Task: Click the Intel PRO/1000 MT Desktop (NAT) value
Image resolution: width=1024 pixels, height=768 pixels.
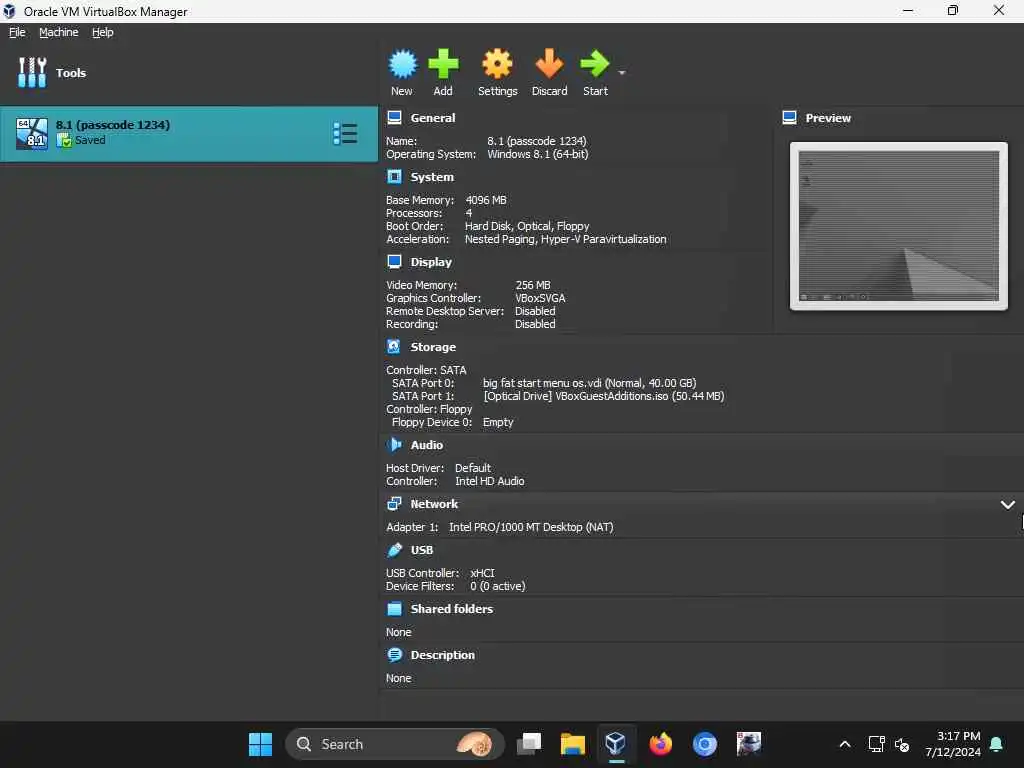Action: click(531, 527)
